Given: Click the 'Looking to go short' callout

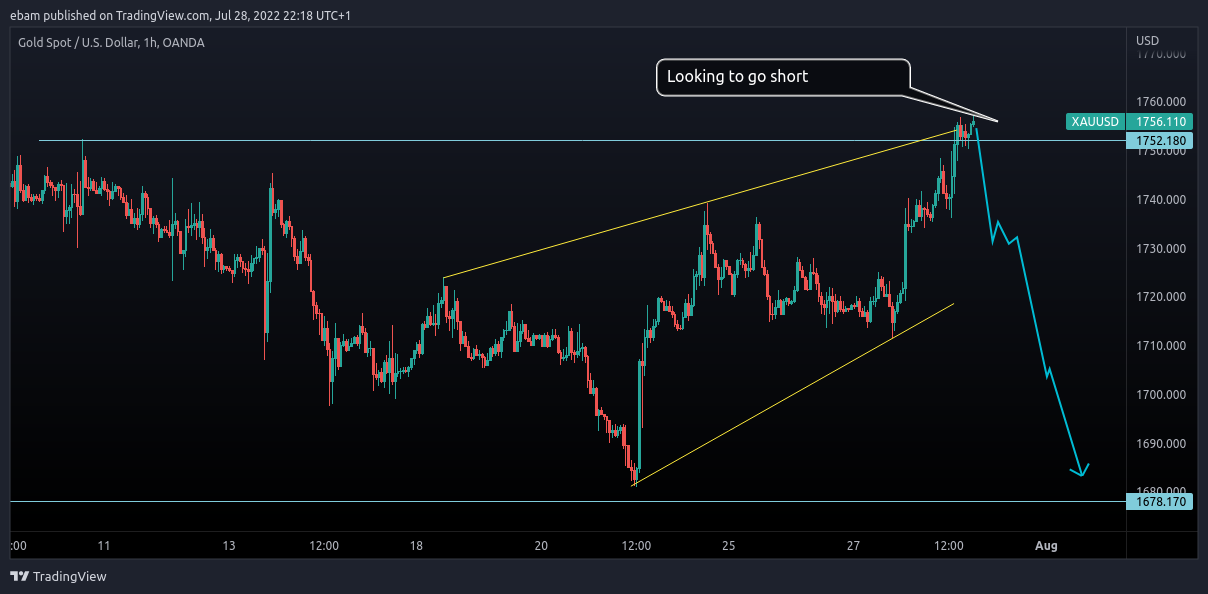Looking at the screenshot, I should pos(783,77).
